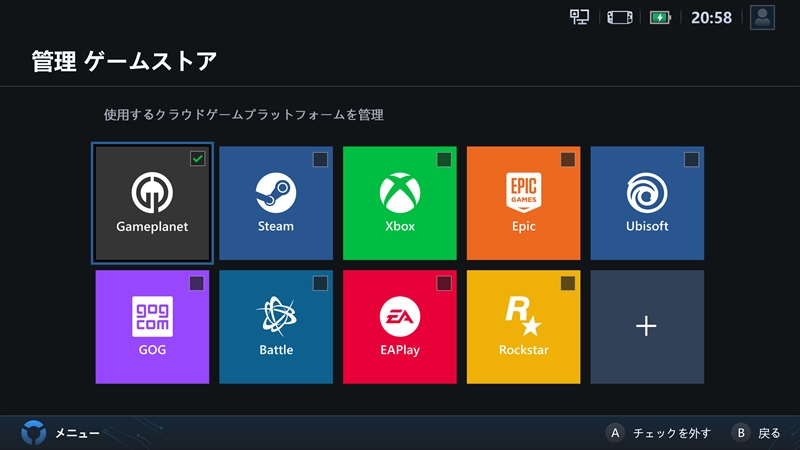
Task: Click the battery charging icon
Action: (660, 17)
